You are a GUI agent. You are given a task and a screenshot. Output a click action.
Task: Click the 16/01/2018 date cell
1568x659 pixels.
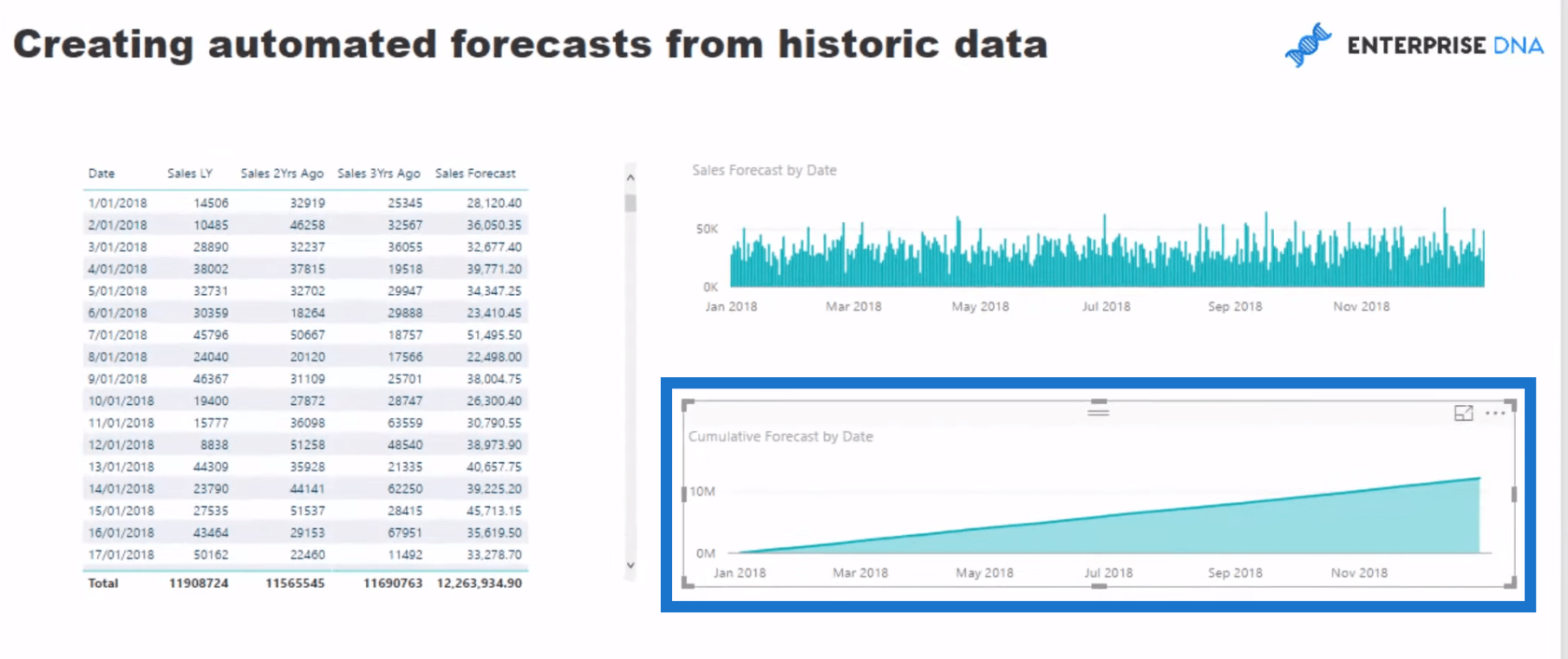pyautogui.click(x=121, y=532)
